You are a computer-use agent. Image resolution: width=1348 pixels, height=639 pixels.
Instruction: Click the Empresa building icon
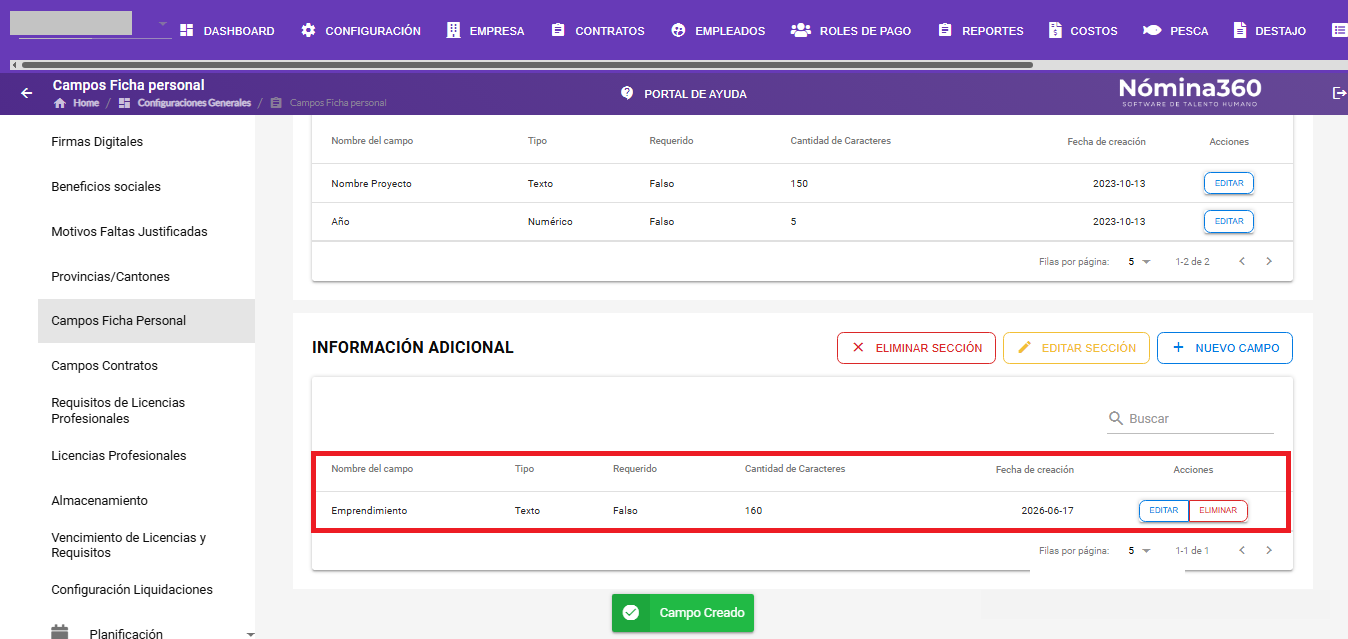454,31
